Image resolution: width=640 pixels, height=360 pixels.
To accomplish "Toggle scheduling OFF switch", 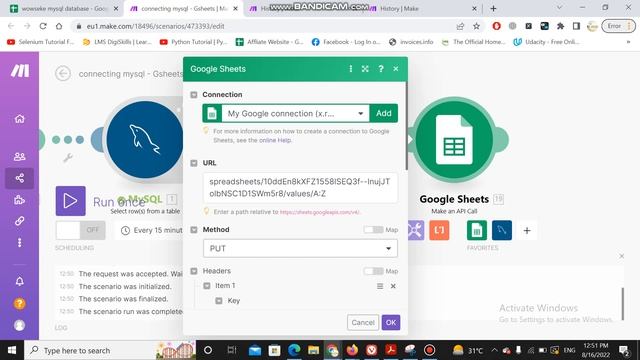I will point(80,230).
